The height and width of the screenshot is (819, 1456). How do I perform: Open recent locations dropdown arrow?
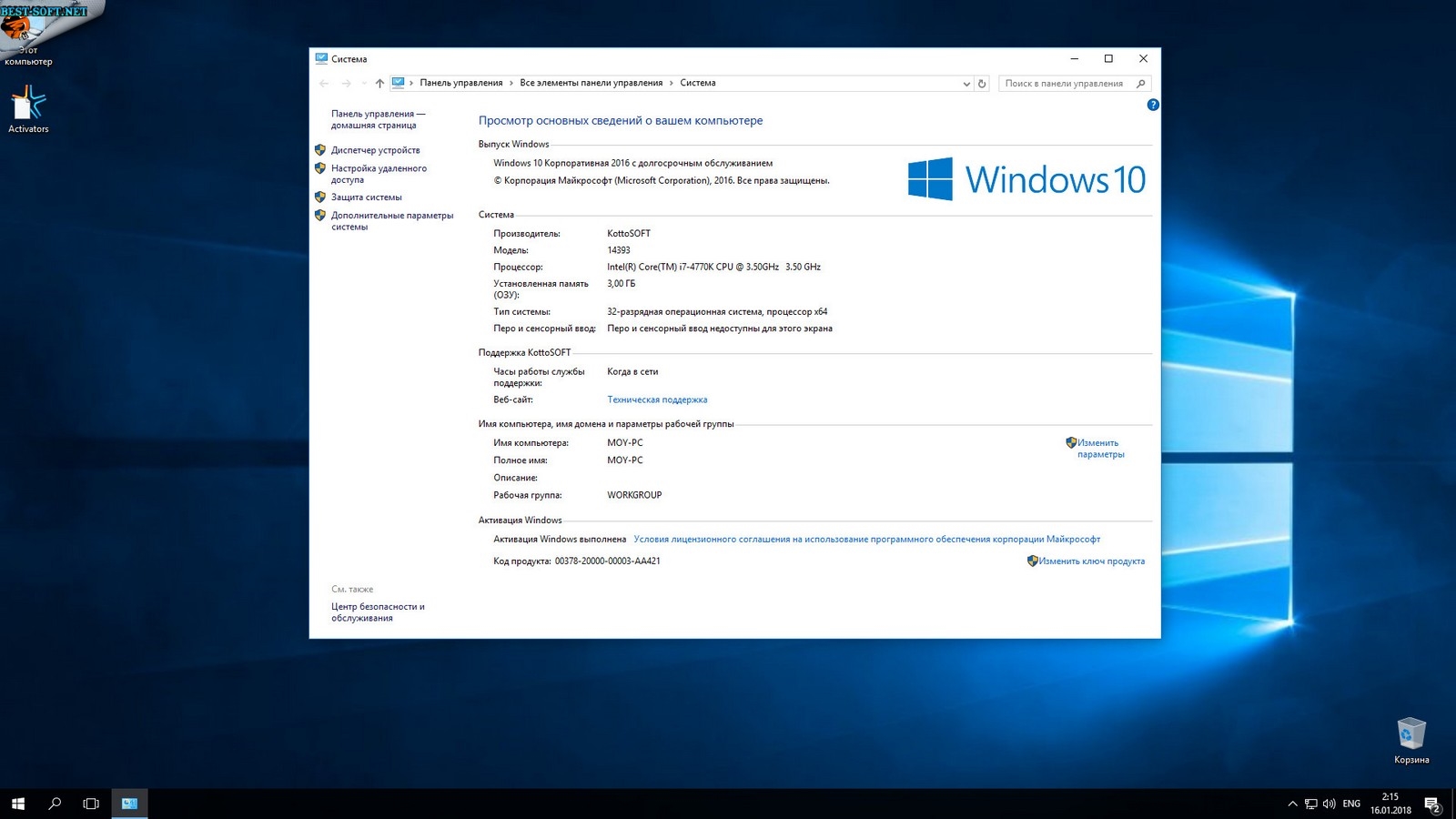(x=364, y=83)
